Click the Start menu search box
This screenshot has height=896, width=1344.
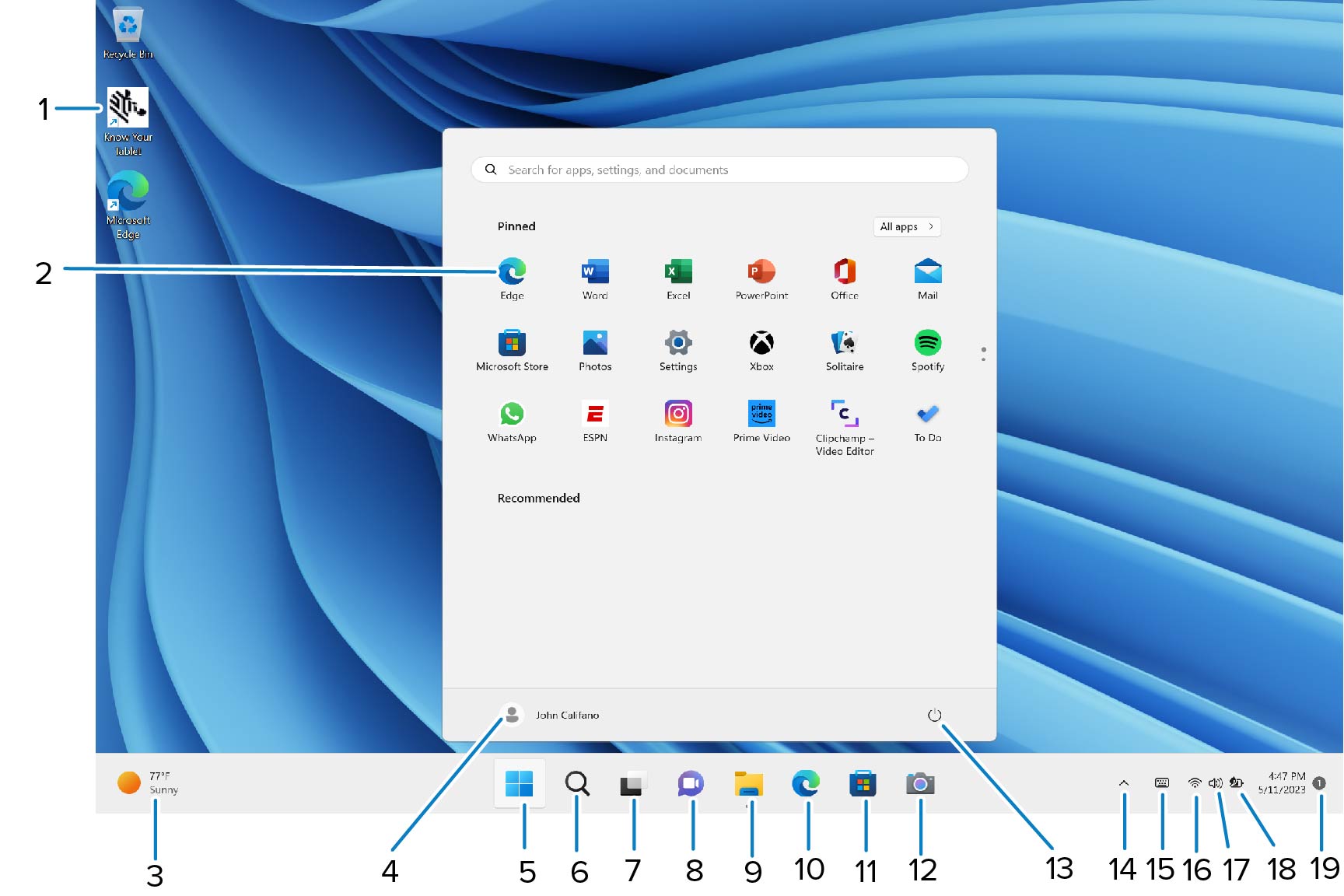click(719, 170)
